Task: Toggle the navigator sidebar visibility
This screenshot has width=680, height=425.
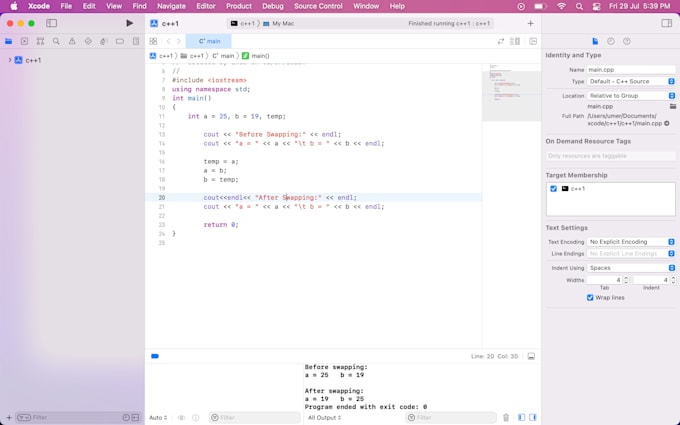Action: click(x=52, y=23)
